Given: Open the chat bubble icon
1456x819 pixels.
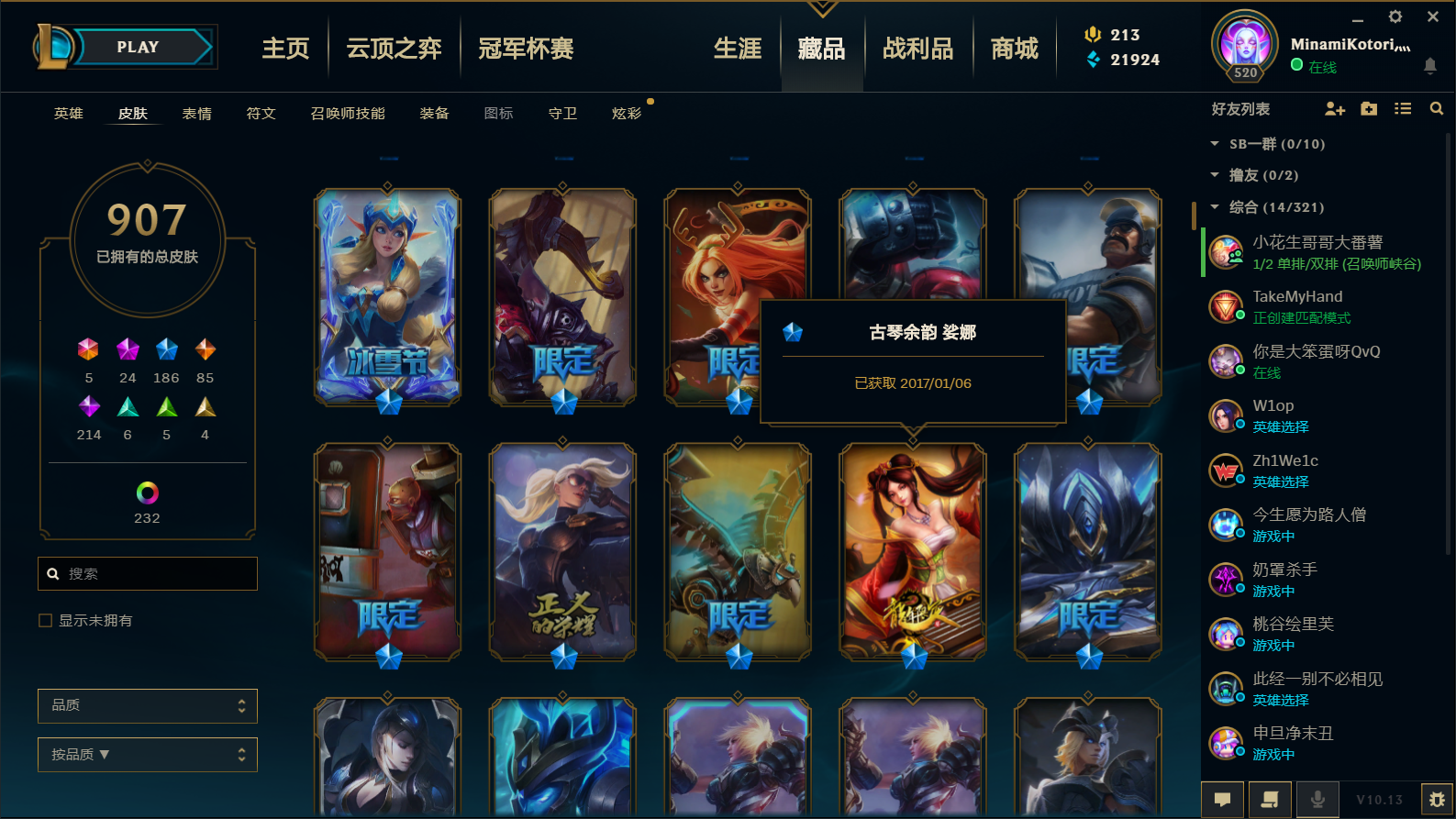Looking at the screenshot, I should pyautogui.click(x=1223, y=800).
